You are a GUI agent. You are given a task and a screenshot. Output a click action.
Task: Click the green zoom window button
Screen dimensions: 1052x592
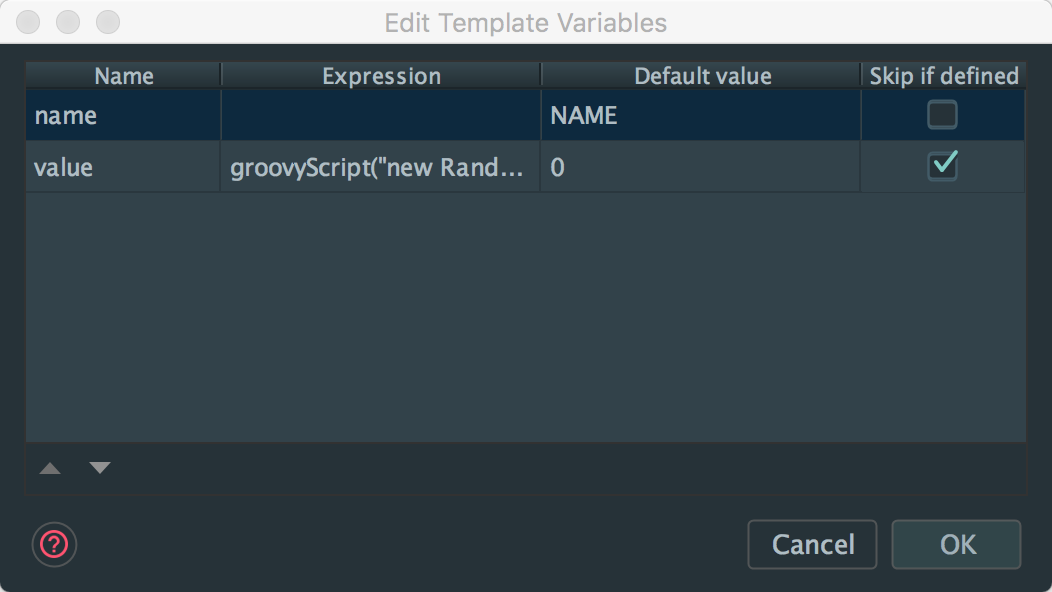(107, 22)
